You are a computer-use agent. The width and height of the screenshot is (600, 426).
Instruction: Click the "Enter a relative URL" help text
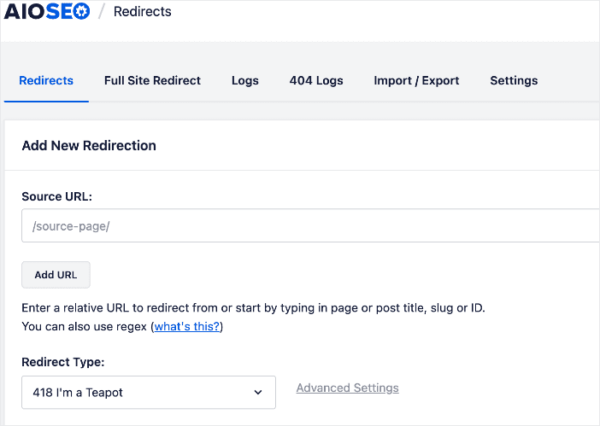pyautogui.click(x=253, y=308)
